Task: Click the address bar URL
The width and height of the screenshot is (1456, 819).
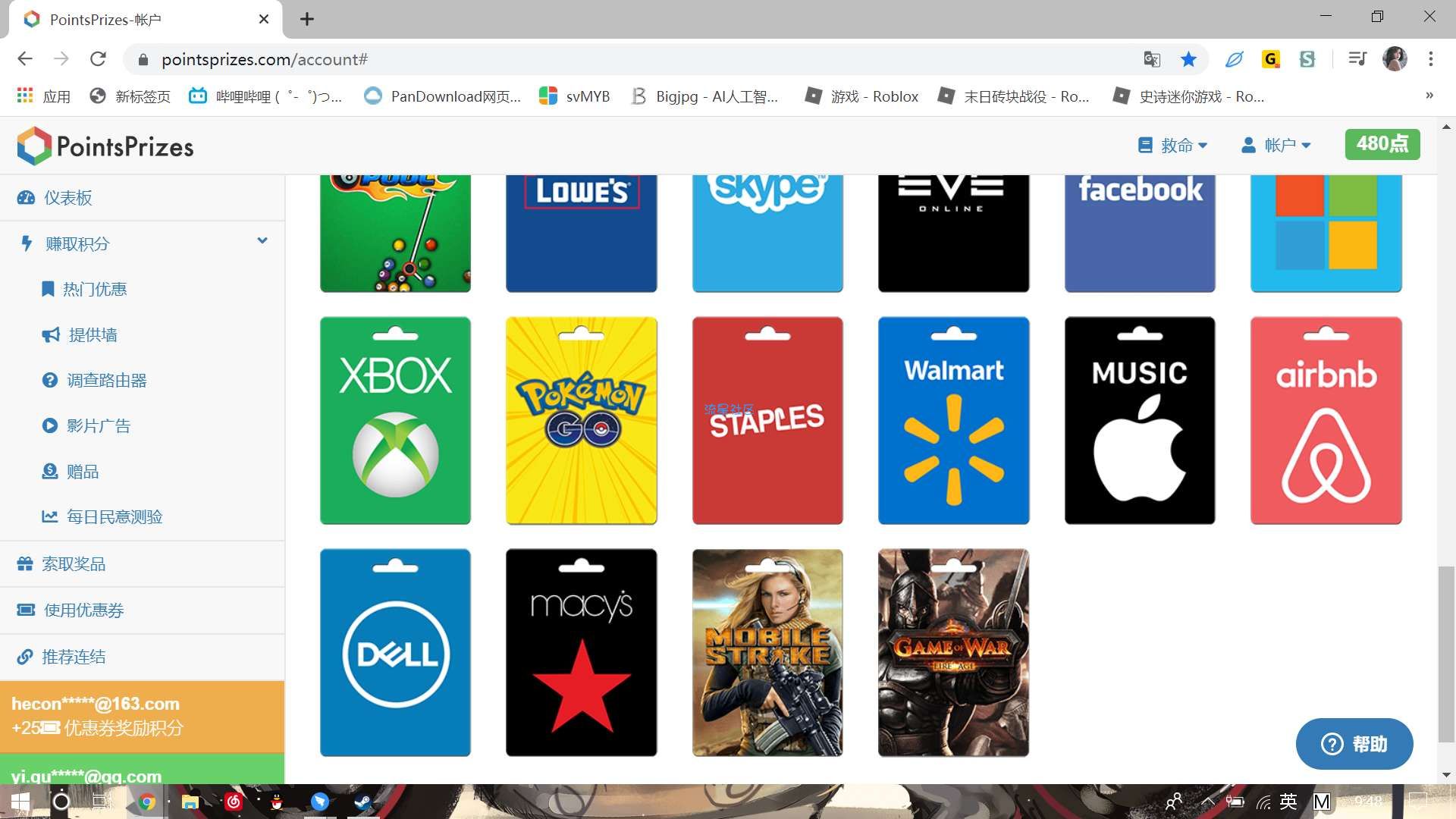Action: (265, 59)
